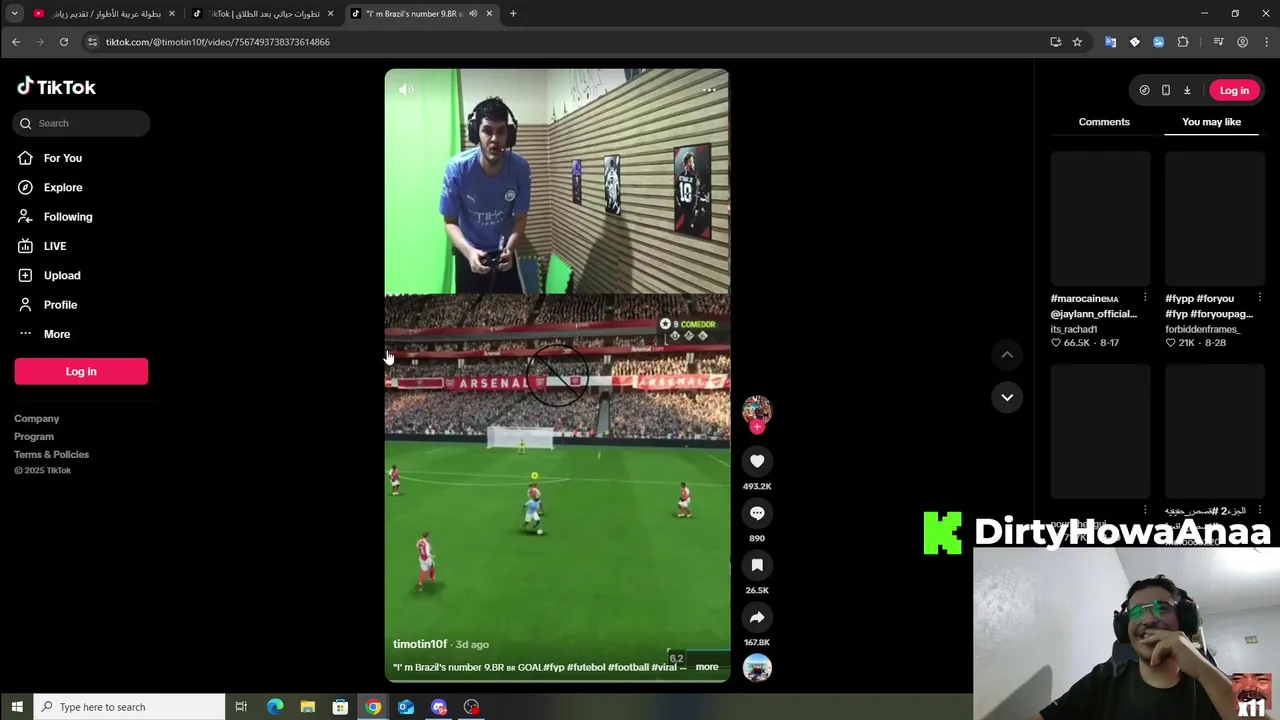Open the Explore page

click(63, 187)
